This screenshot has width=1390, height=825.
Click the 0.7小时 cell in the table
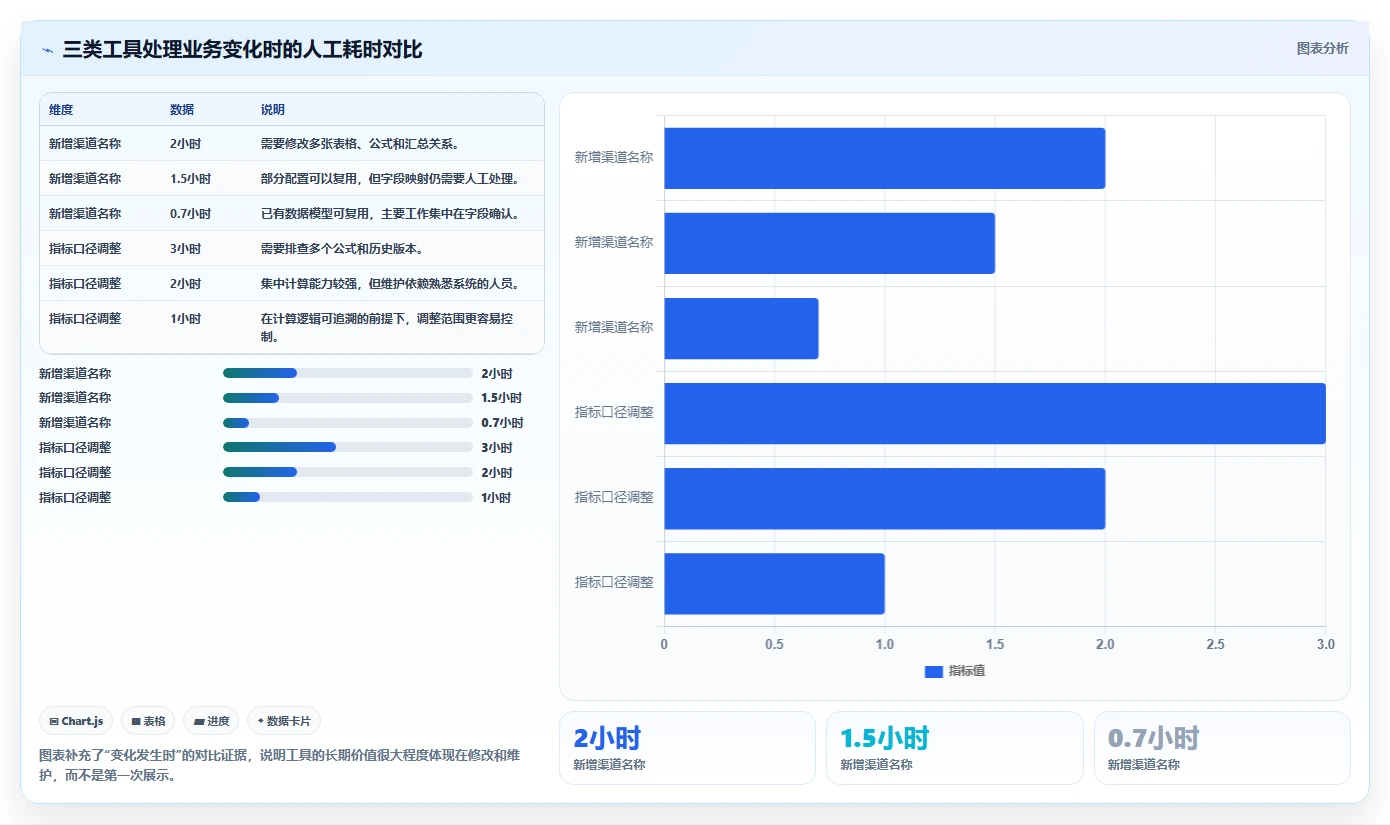(x=190, y=214)
